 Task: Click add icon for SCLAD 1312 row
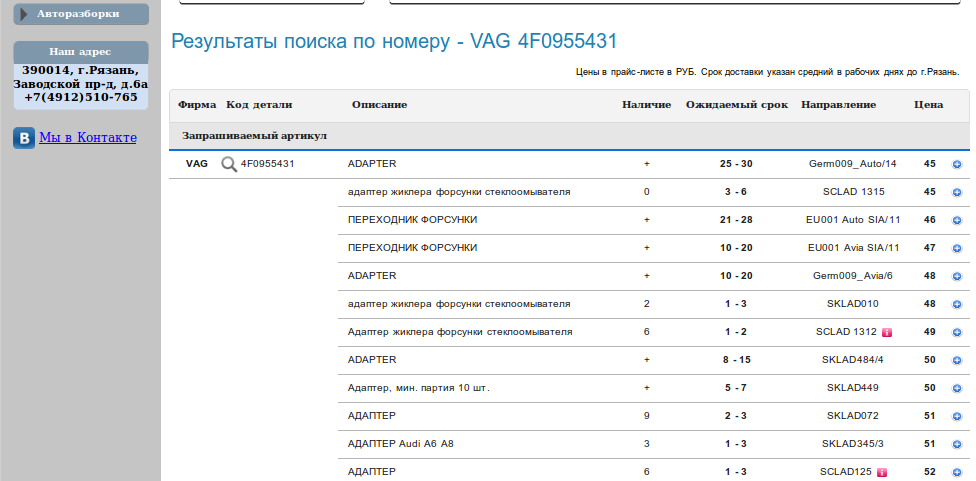tap(957, 333)
